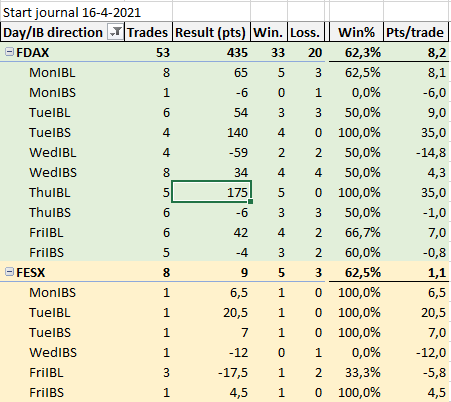The height and width of the screenshot is (402, 451).
Task: Select the FDAX MonIBL win rate 62,5%
Action: [363, 72]
